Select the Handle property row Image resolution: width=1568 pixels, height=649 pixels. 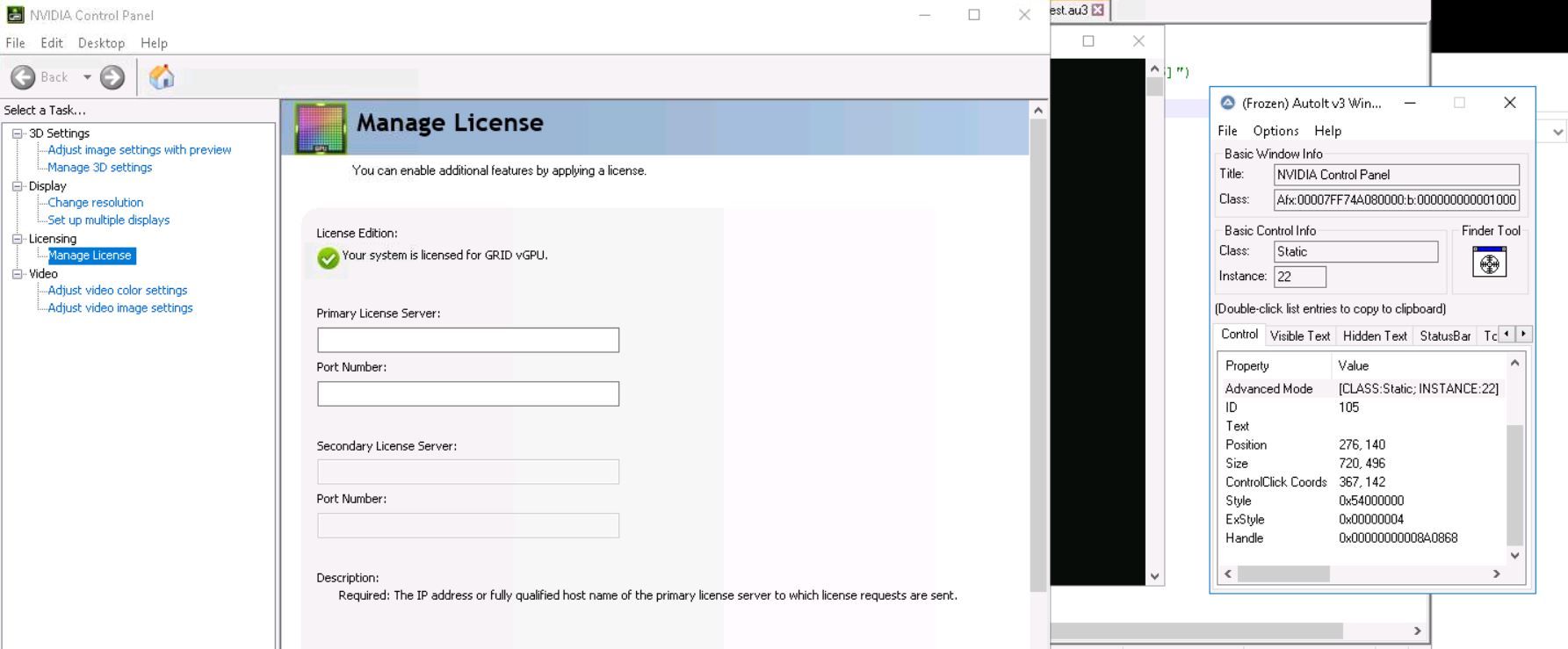pos(1362,538)
